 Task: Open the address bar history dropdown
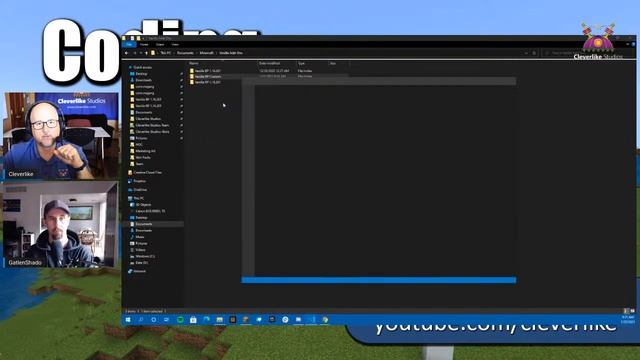527,53
